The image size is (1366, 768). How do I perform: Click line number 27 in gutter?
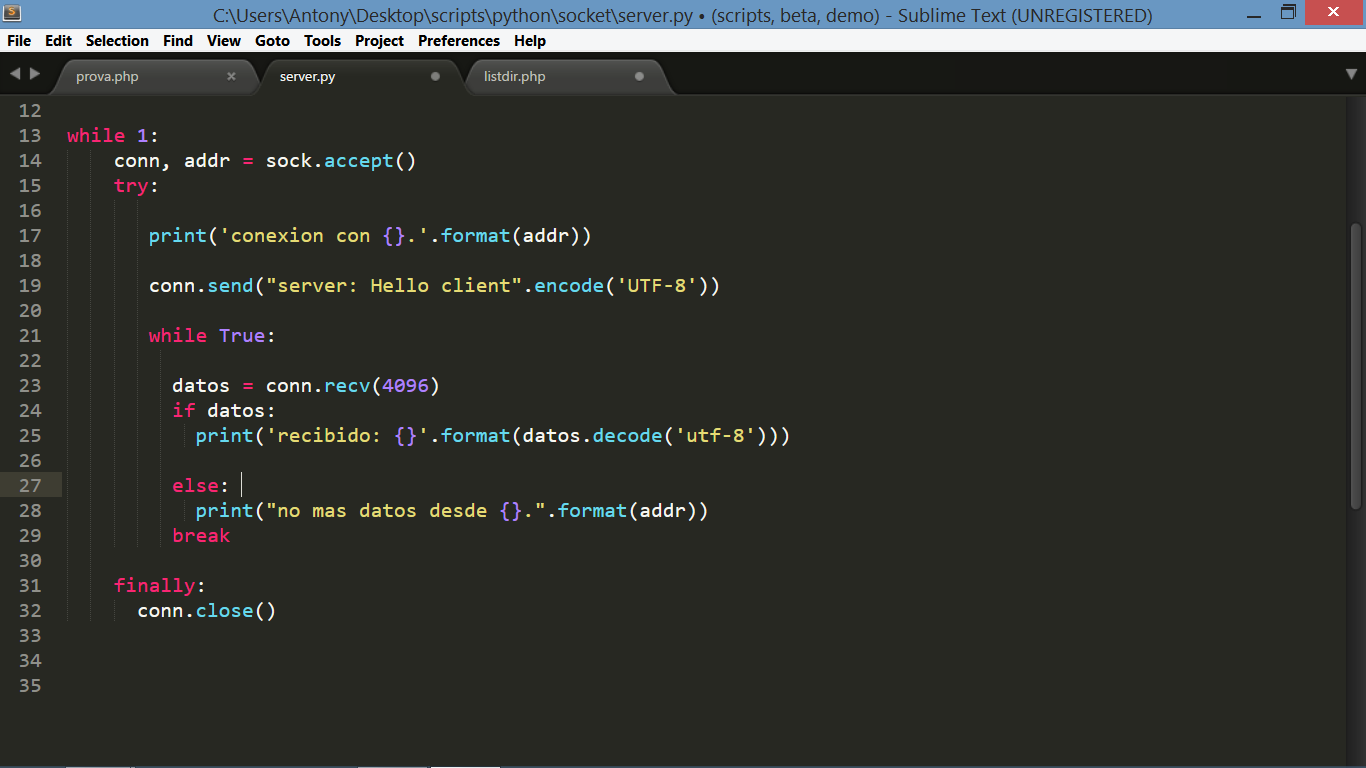coord(30,486)
